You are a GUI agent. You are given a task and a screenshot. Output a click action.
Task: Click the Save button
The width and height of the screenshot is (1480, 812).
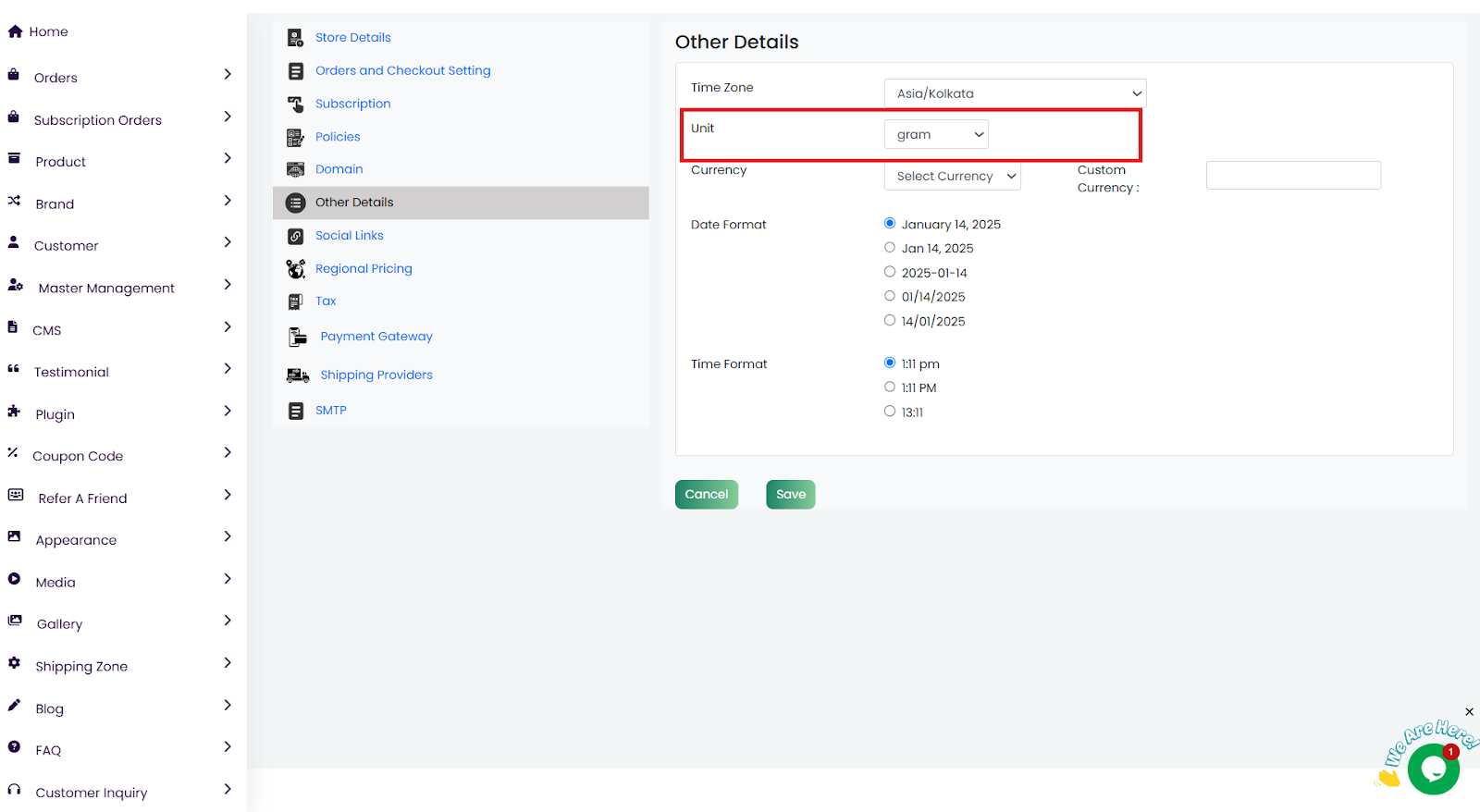click(x=790, y=495)
